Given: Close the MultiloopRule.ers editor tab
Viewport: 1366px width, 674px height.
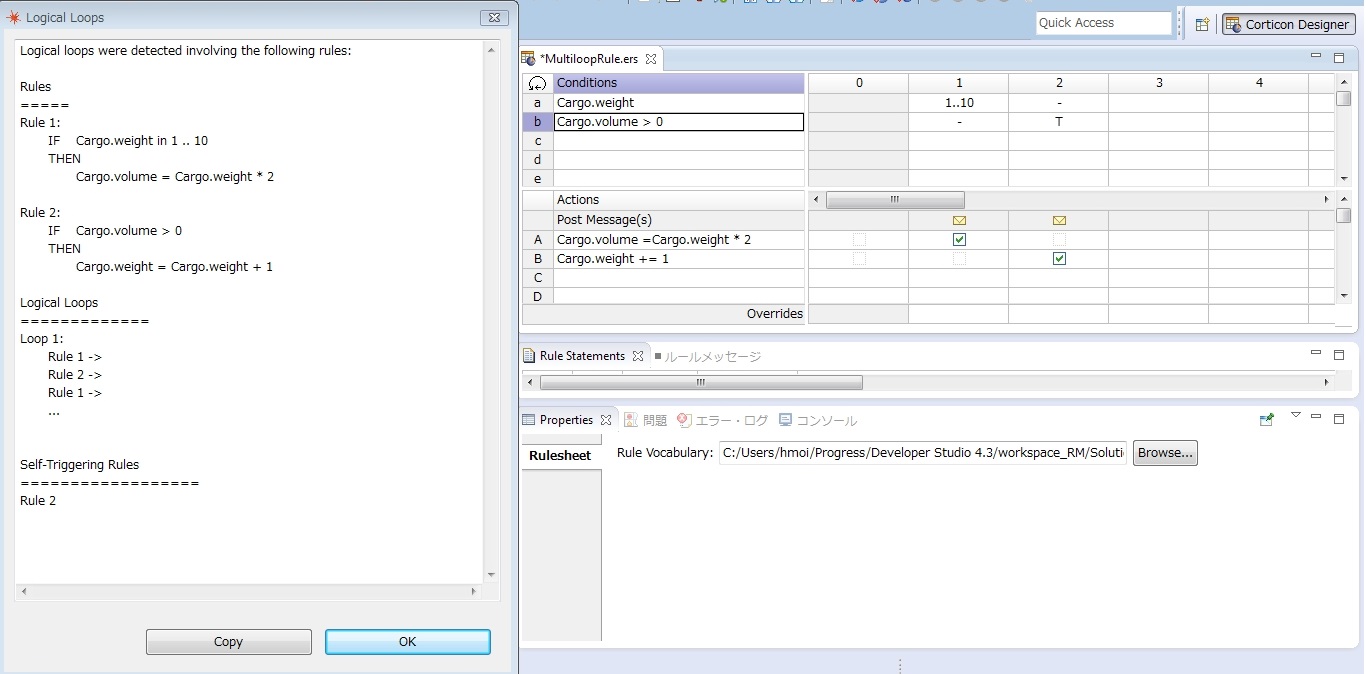Looking at the screenshot, I should [x=651, y=59].
